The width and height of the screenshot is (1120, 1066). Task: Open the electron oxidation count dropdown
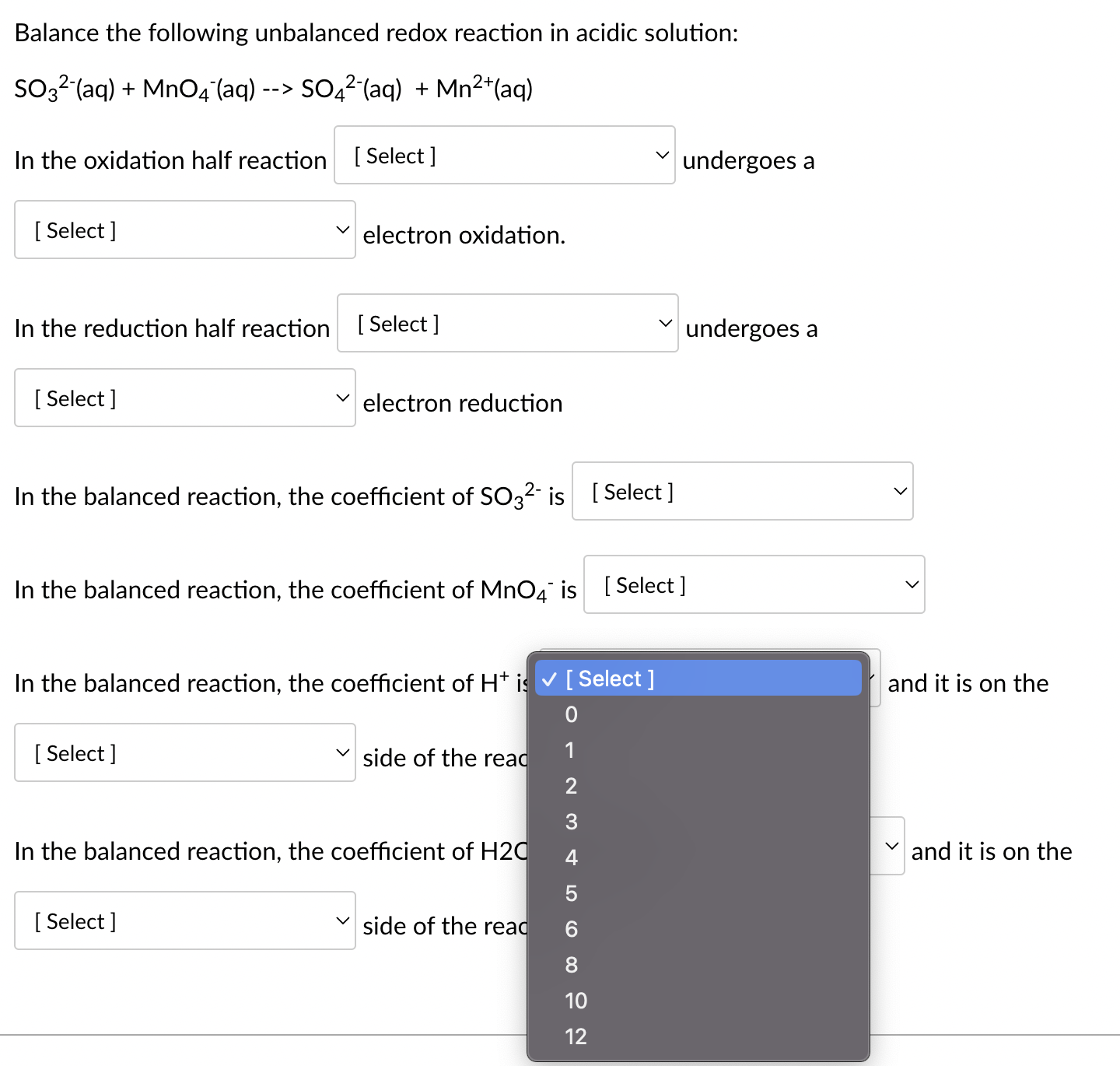pyautogui.click(x=184, y=229)
